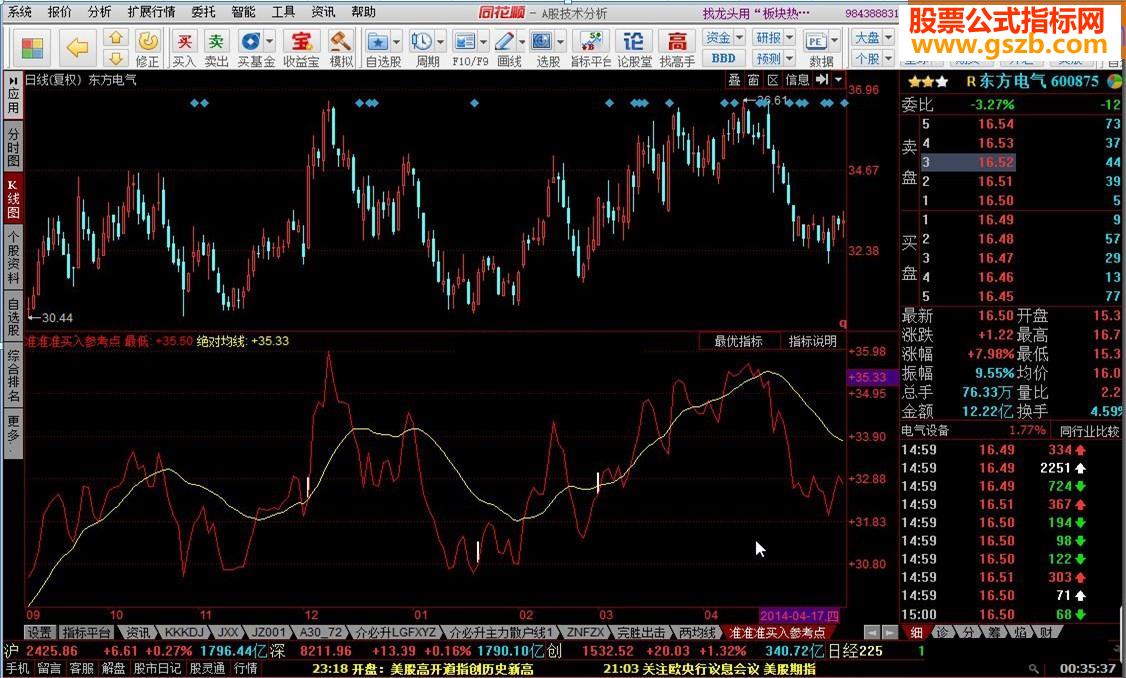
Task: Expand the 画线 dropdown arrow
Action: pos(522,41)
